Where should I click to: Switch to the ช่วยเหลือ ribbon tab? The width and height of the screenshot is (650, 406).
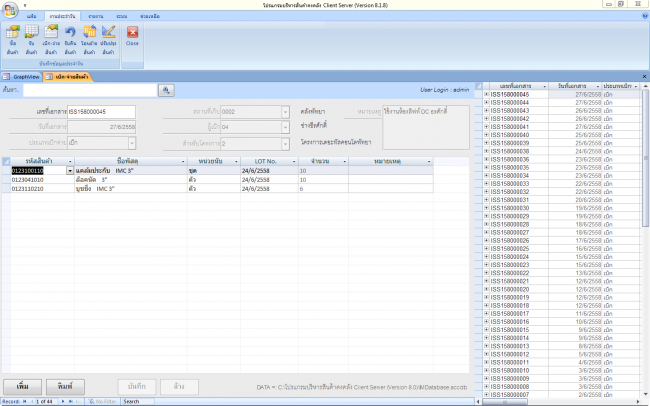150,16
